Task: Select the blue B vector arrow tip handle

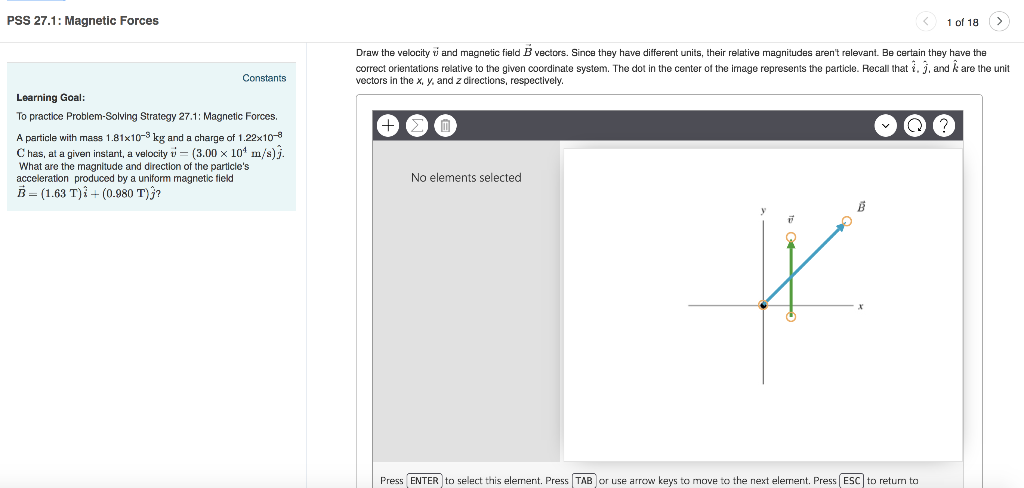Action: pyautogui.click(x=847, y=222)
